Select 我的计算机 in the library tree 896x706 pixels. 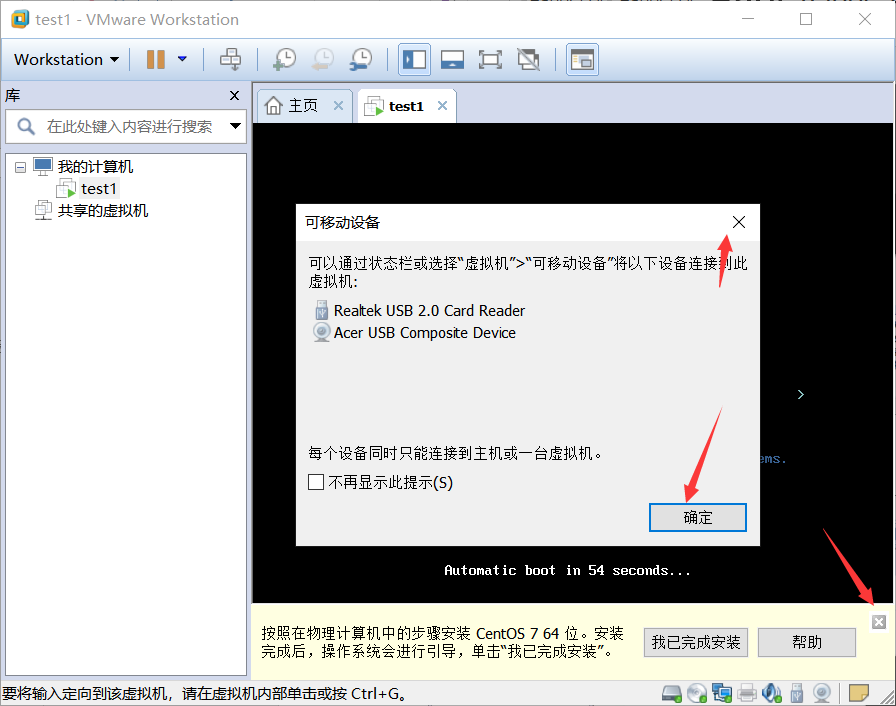pyautogui.click(x=95, y=167)
